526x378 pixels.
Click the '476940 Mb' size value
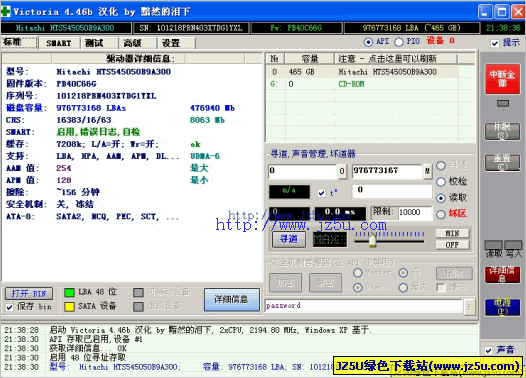pos(212,108)
